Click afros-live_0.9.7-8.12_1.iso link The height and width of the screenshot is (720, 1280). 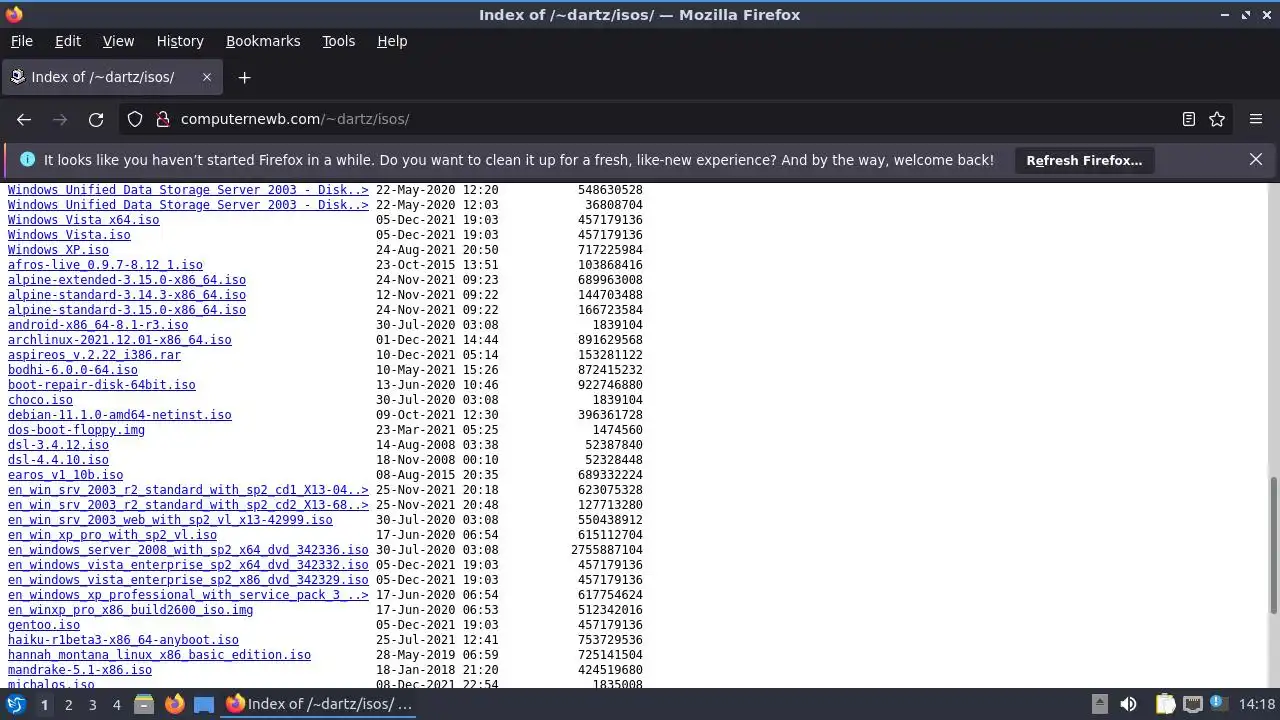(105, 265)
